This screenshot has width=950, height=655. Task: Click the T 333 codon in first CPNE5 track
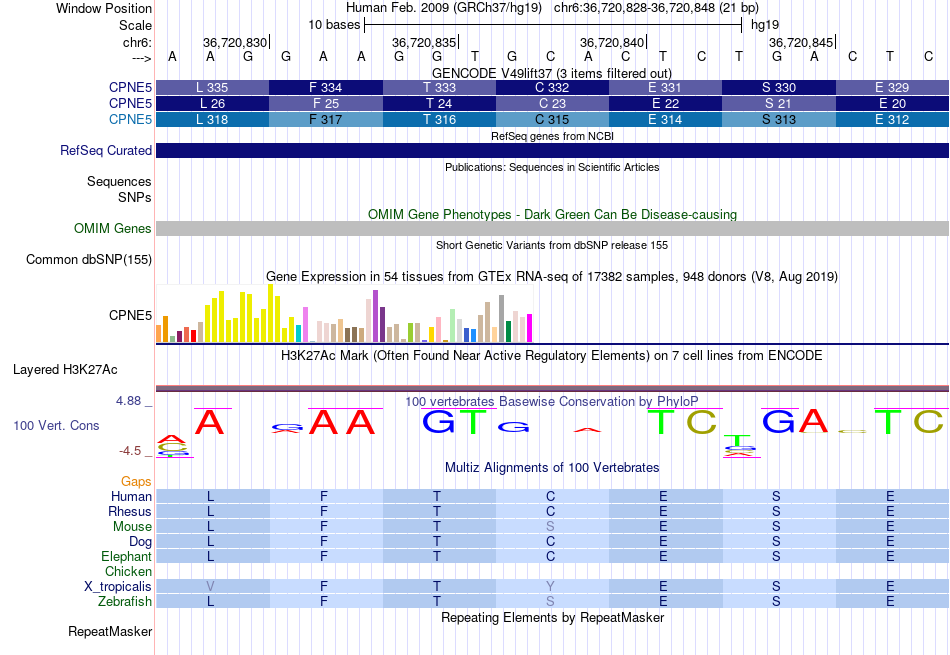click(439, 87)
